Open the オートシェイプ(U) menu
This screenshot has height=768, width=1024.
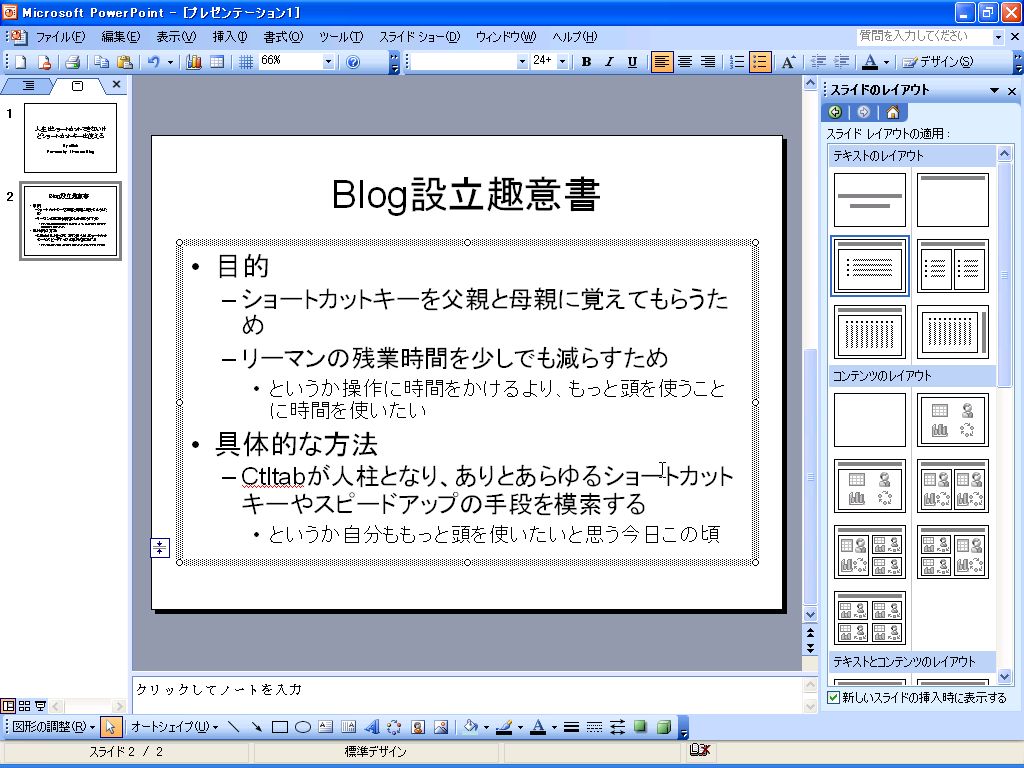174,727
